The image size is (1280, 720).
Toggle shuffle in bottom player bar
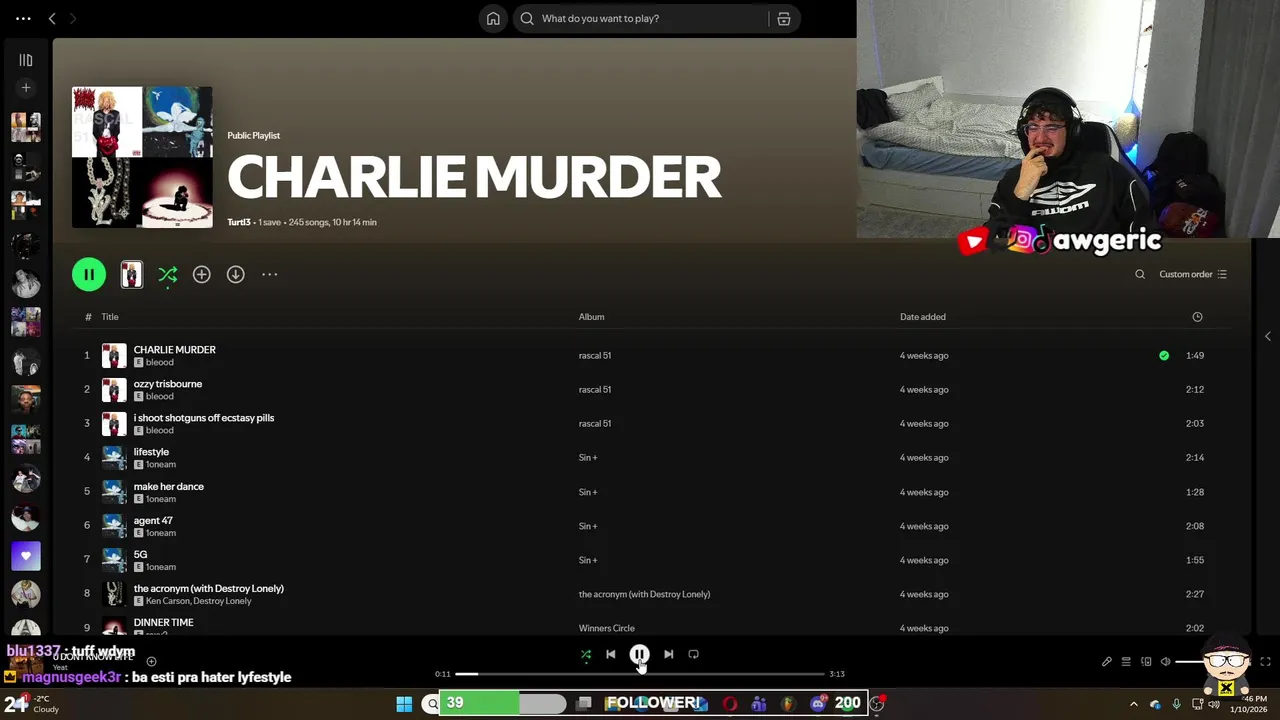[x=586, y=655]
